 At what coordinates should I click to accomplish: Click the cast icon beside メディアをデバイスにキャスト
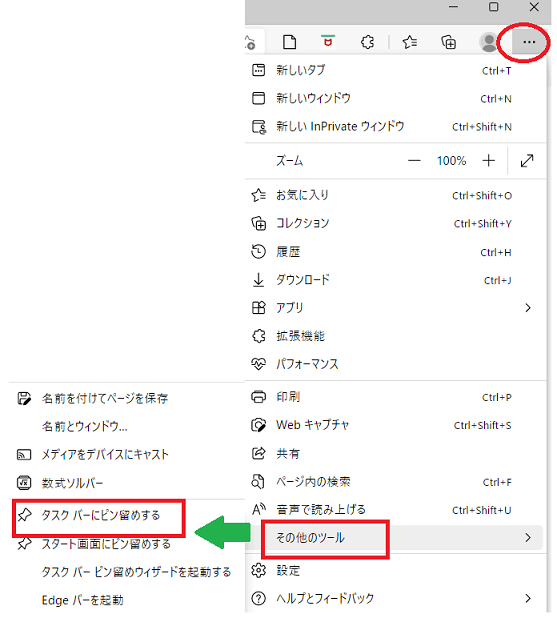click(x=24, y=455)
